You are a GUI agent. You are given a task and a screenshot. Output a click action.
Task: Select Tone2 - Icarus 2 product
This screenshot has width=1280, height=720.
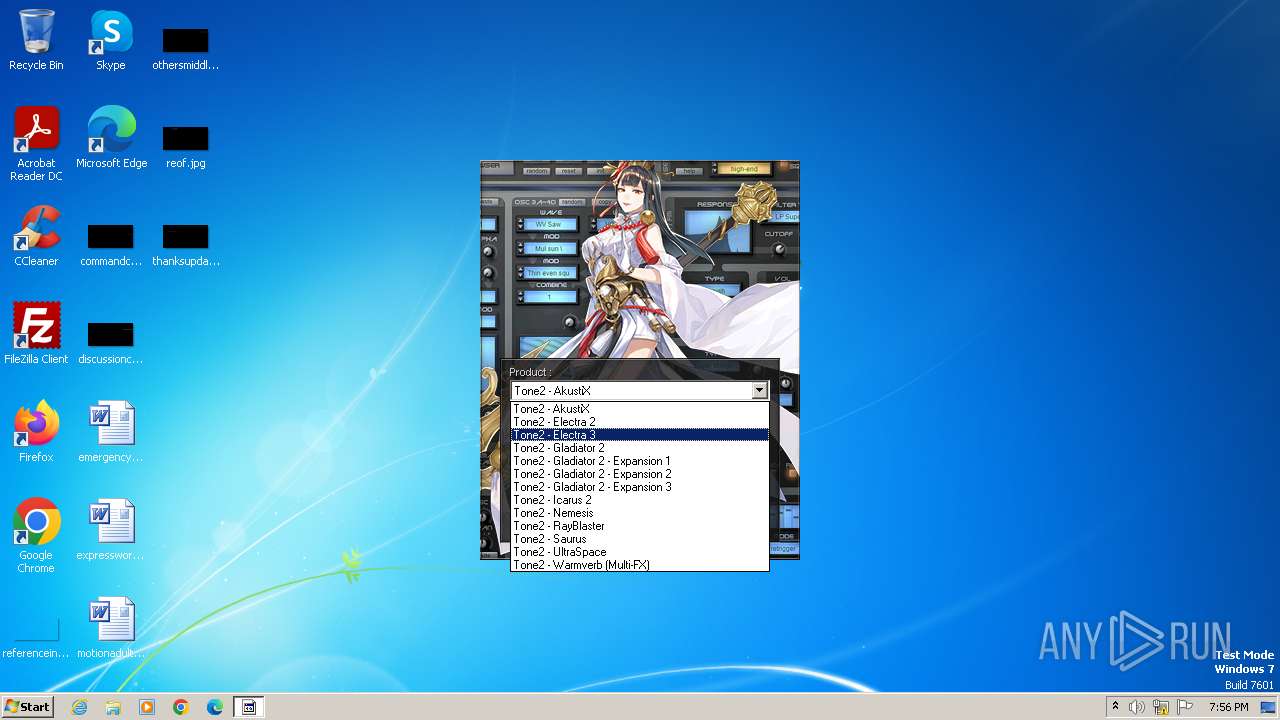[639, 500]
